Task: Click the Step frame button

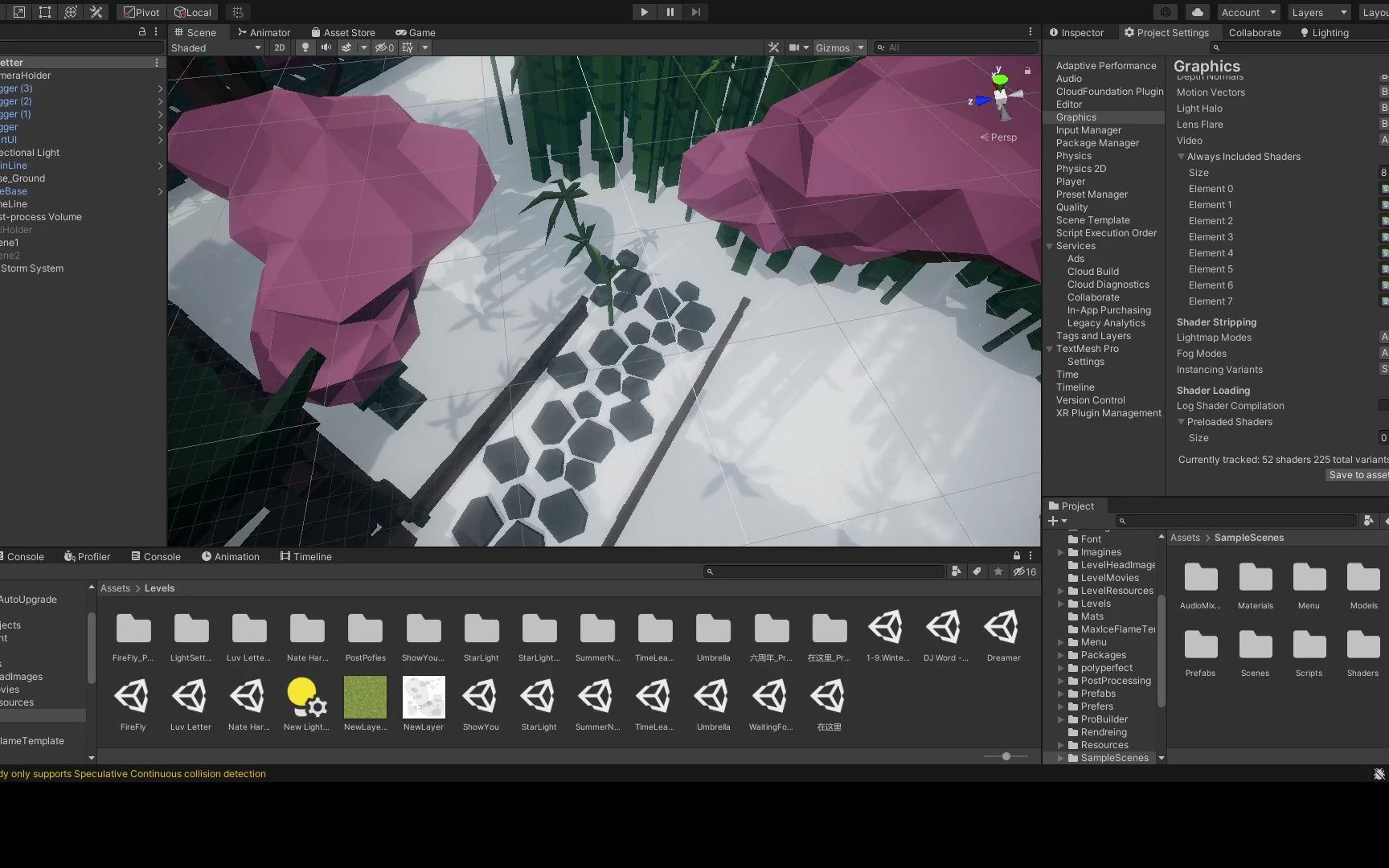Action: click(696, 12)
